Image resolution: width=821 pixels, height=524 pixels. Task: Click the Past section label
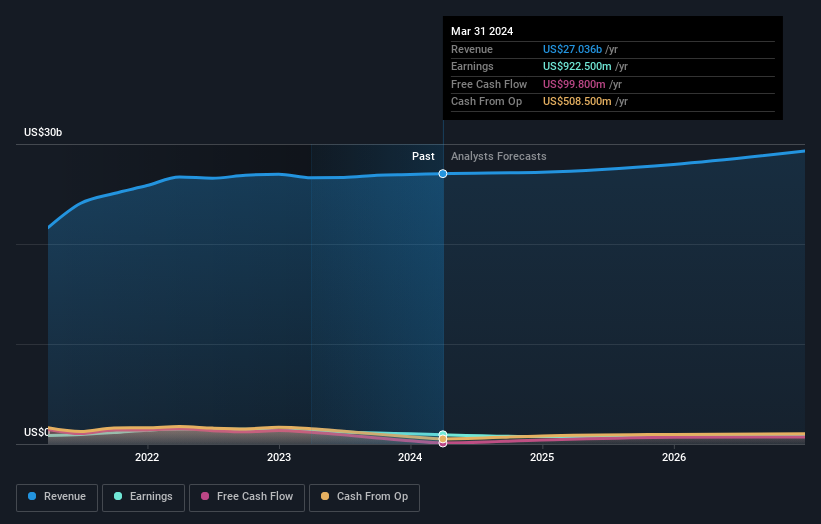pyautogui.click(x=423, y=156)
